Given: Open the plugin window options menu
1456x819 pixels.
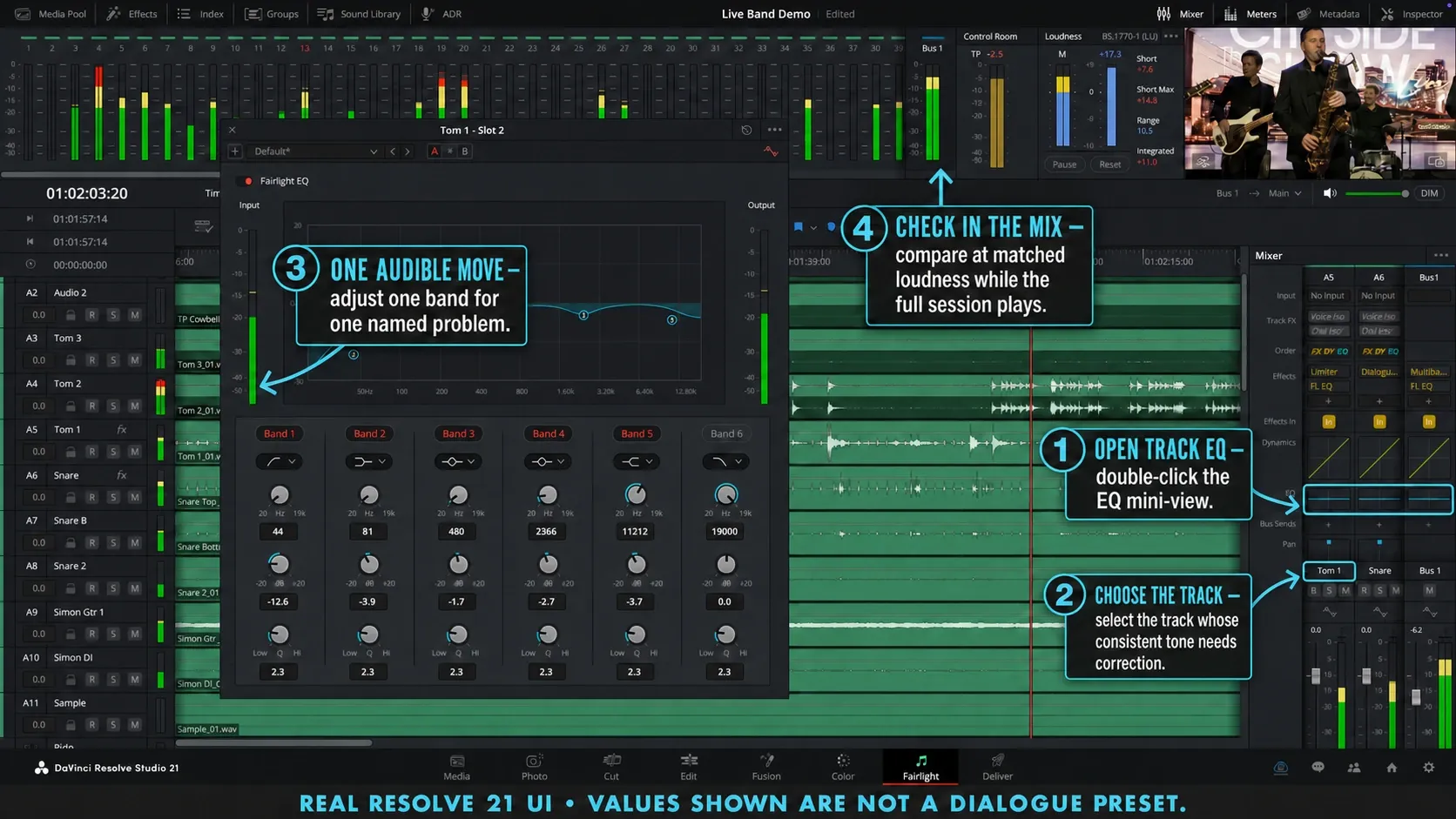Looking at the screenshot, I should point(774,130).
